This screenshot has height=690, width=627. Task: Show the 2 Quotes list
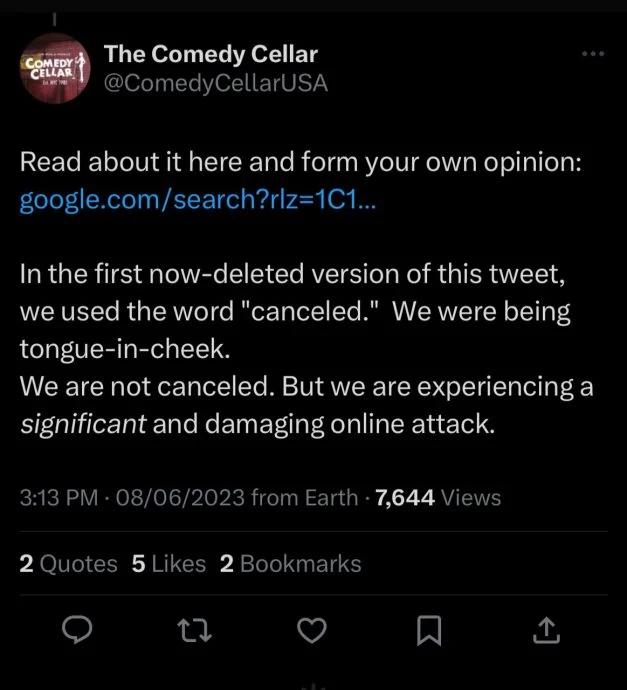tap(69, 564)
